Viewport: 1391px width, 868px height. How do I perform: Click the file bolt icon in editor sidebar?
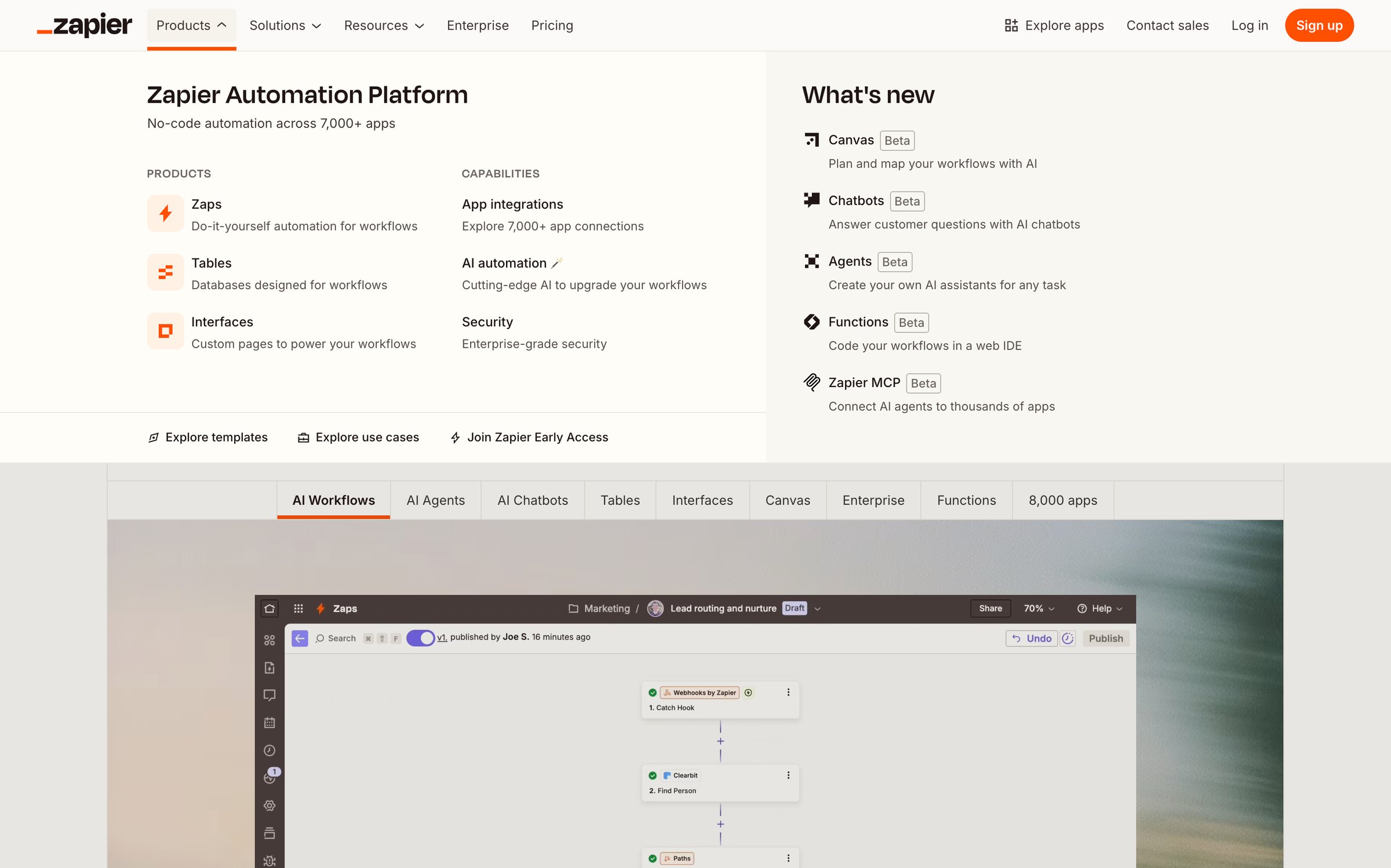click(270, 668)
